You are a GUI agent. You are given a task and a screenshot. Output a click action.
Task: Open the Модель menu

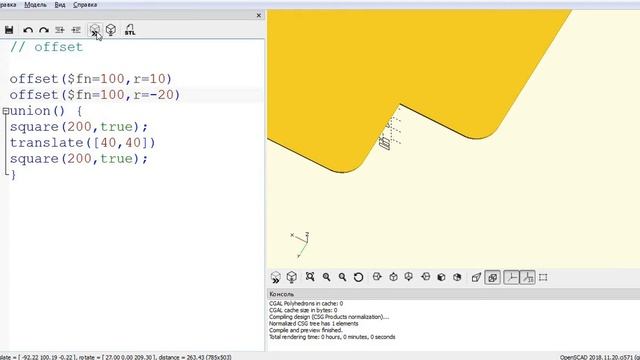(36, 5)
